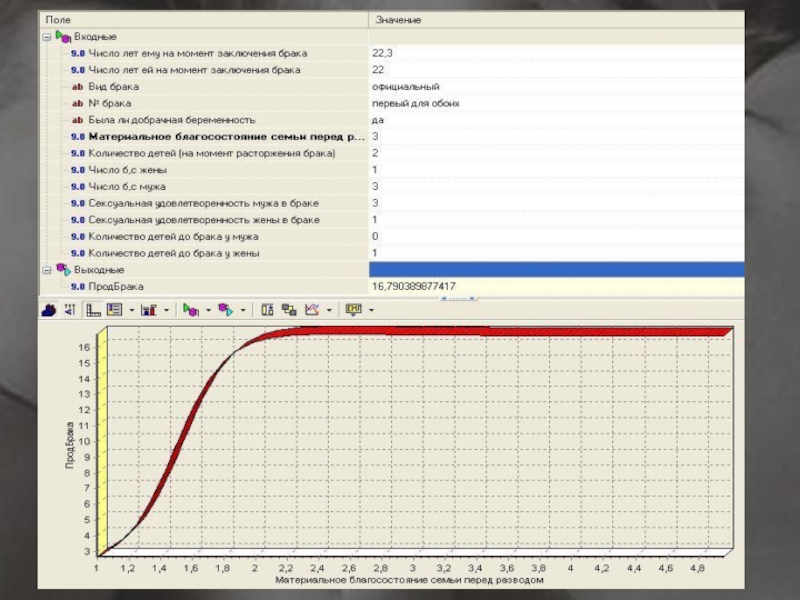Toggle the chart axes toolbar icon
Screen dimensions: 800x600
tap(93, 310)
